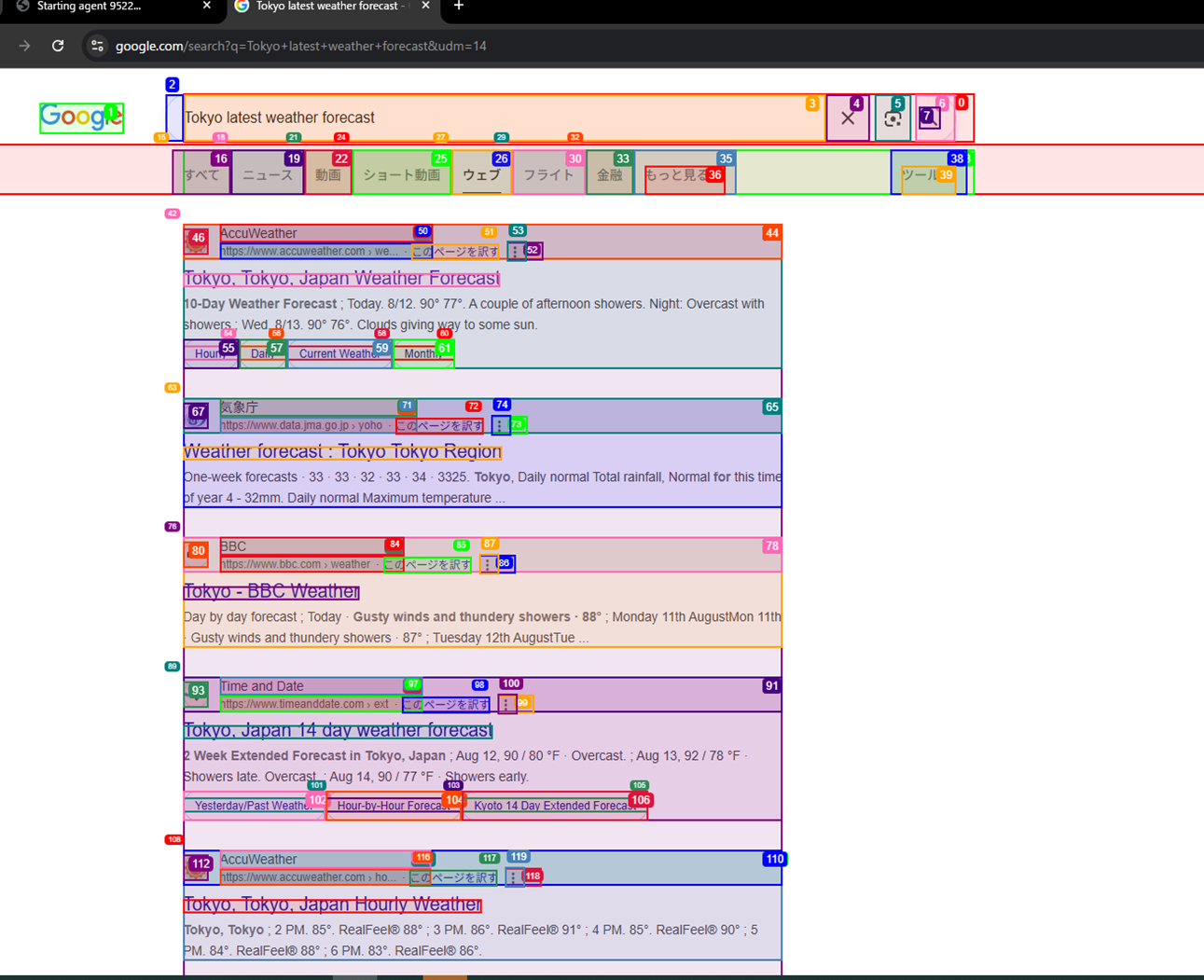
Task: Click favicon of Tokyo Hourly Weather result
Action: pos(197,868)
